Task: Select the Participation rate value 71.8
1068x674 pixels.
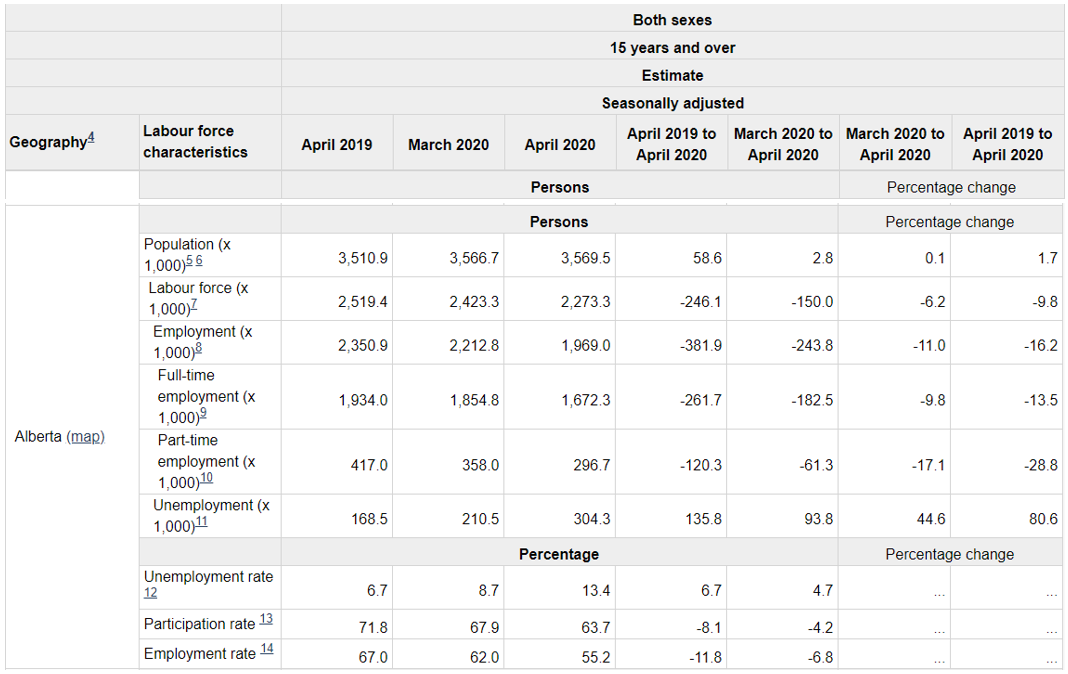Action: [x=373, y=627]
